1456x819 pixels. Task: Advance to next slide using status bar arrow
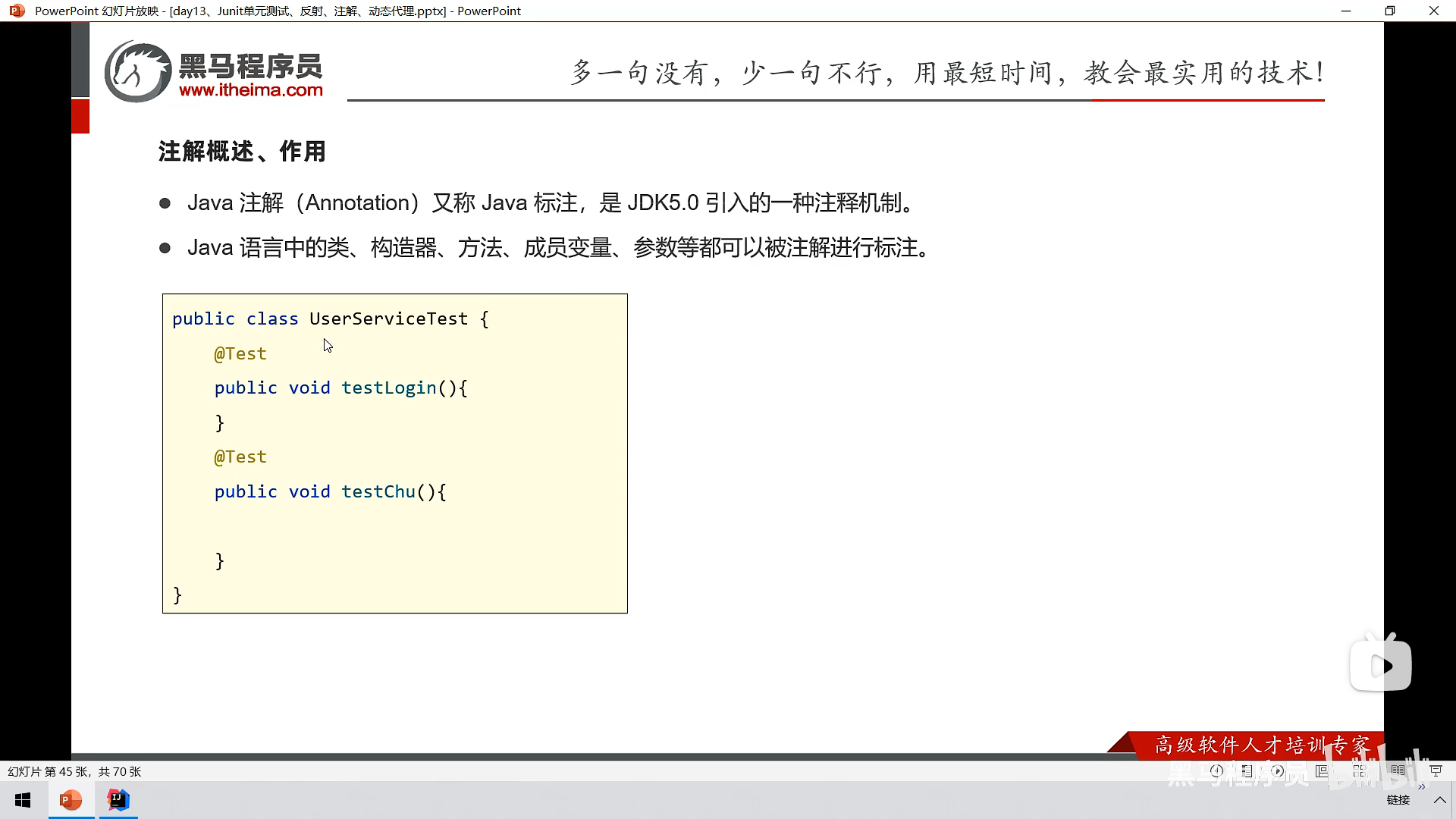pyautogui.click(x=1278, y=770)
